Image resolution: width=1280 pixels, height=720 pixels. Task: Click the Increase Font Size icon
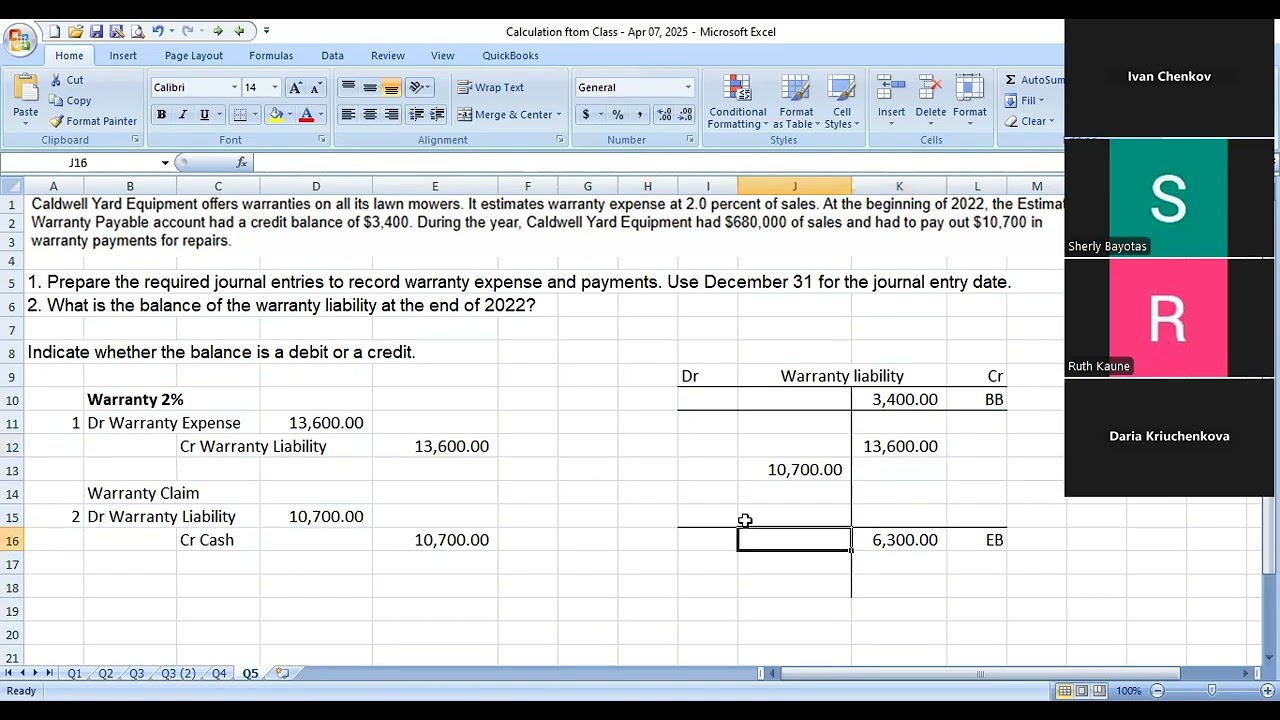(x=295, y=88)
